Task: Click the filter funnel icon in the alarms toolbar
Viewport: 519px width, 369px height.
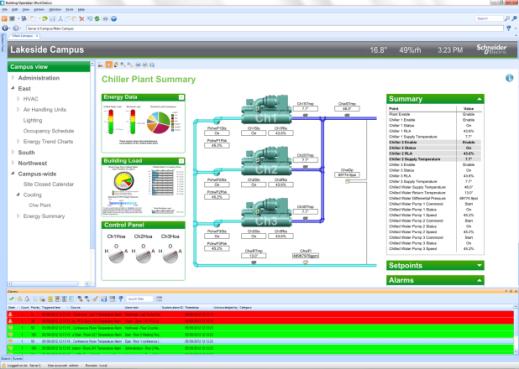Action: 121,299
